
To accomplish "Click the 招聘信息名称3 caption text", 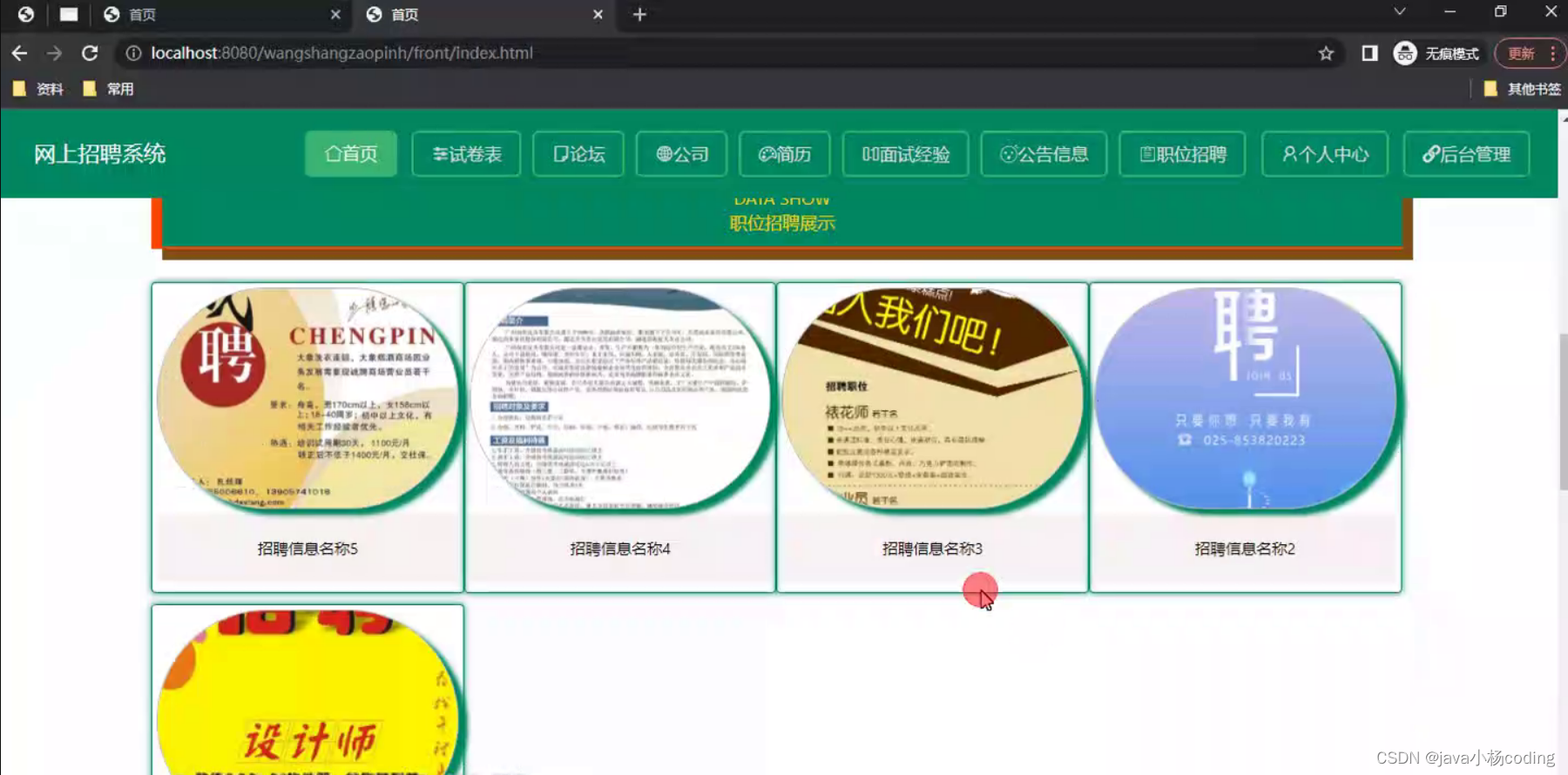I will click(932, 549).
